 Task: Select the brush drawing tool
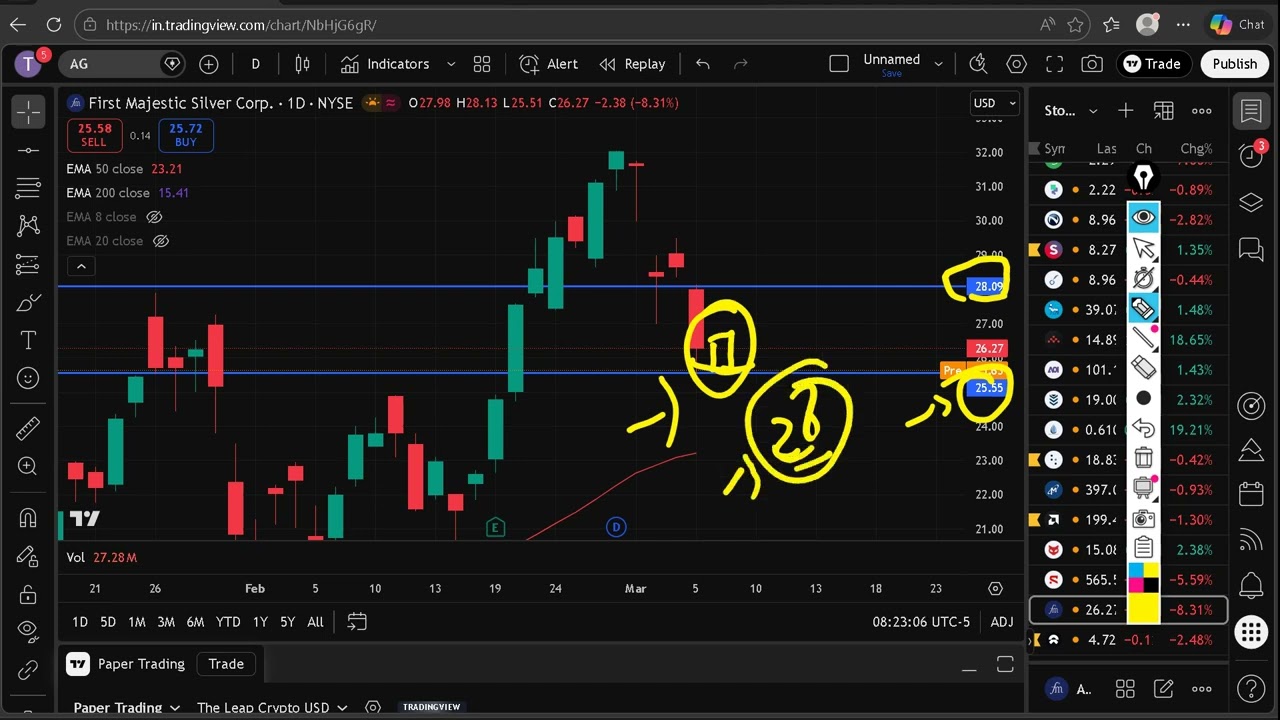pos(28,302)
